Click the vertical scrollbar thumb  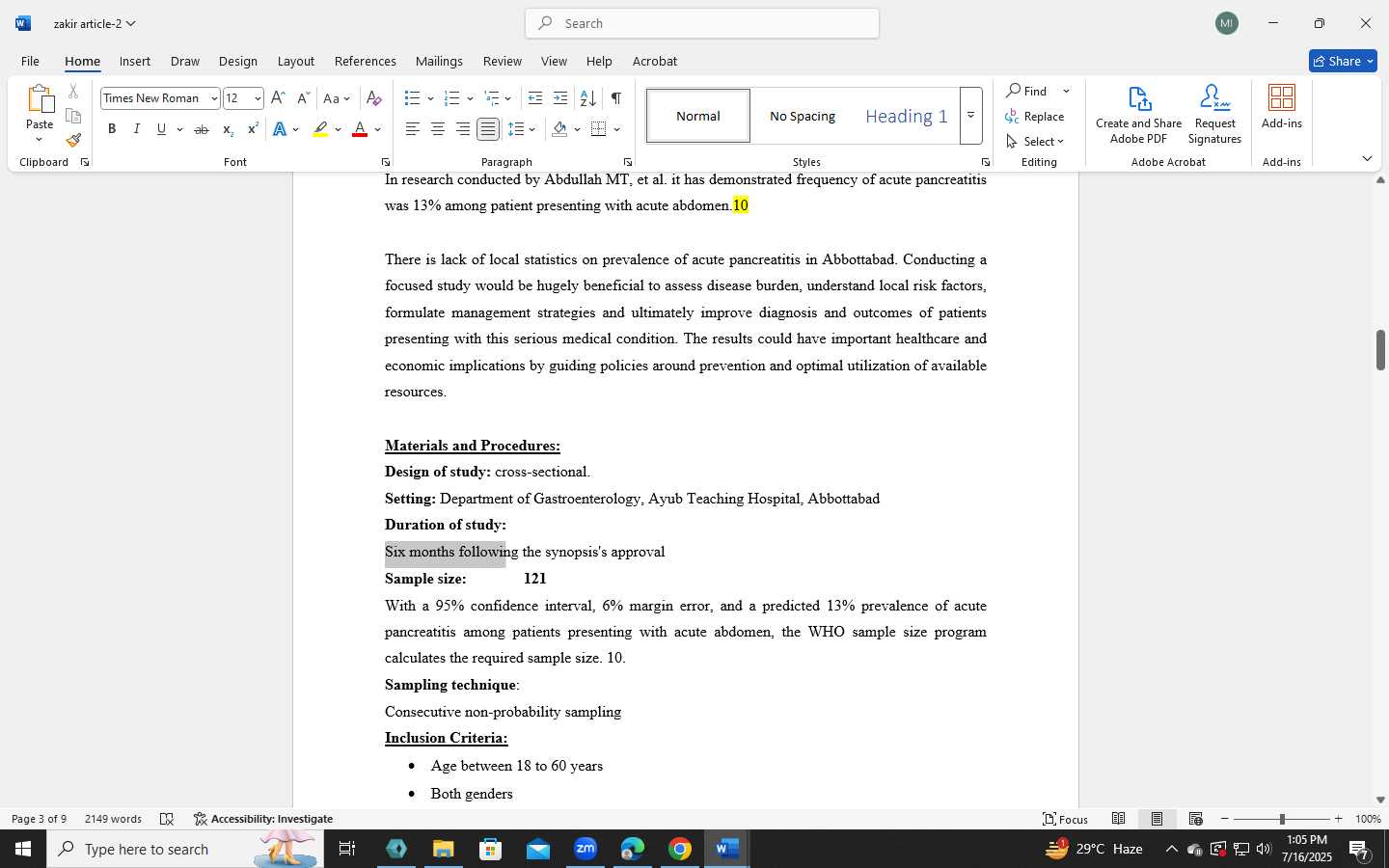pos(1380,350)
